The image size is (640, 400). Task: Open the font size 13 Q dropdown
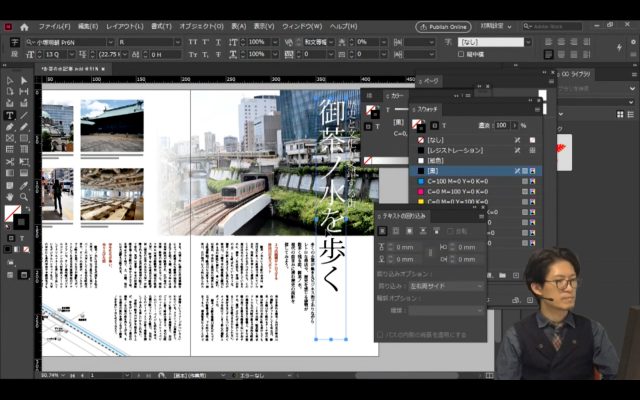point(72,54)
